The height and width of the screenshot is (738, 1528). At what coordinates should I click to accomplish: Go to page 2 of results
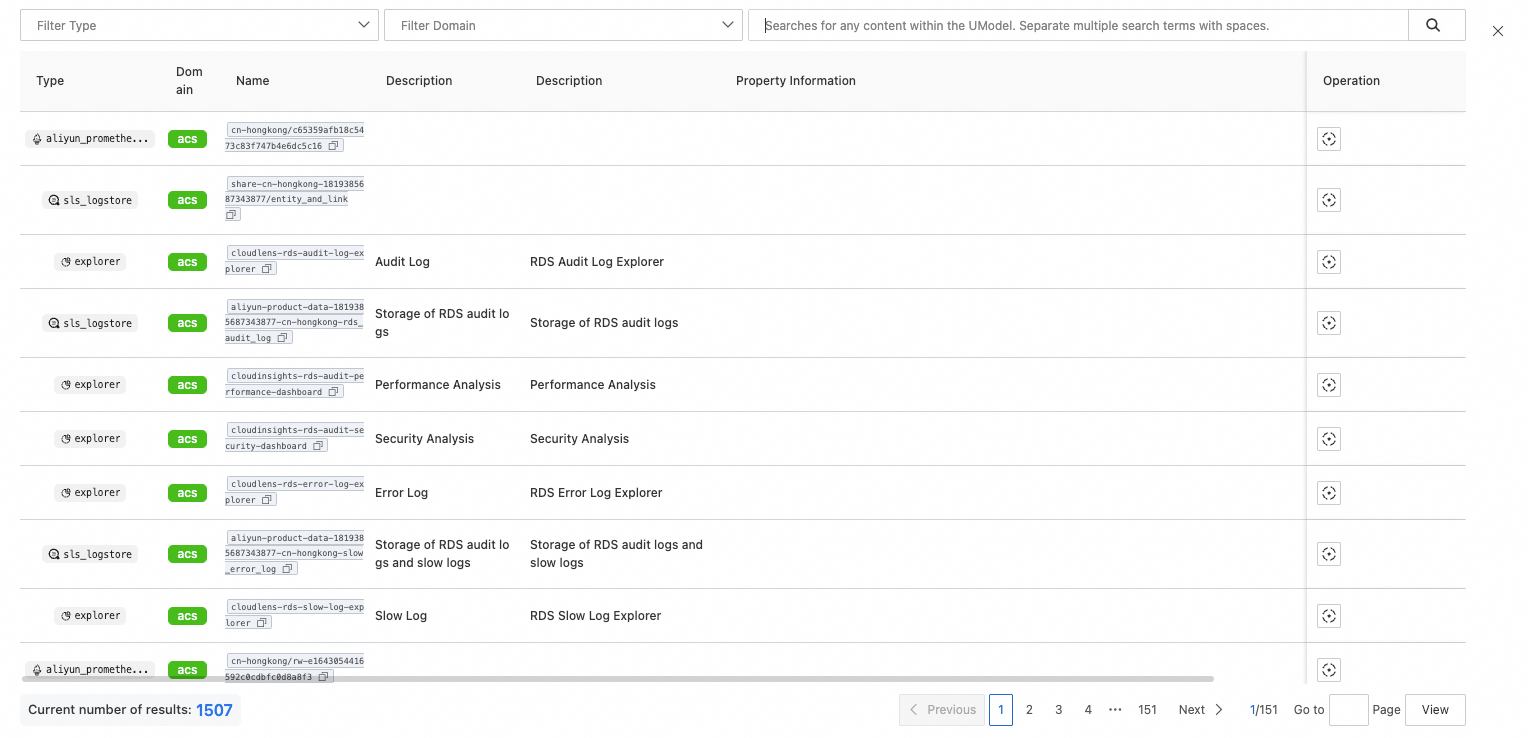[x=1029, y=710]
